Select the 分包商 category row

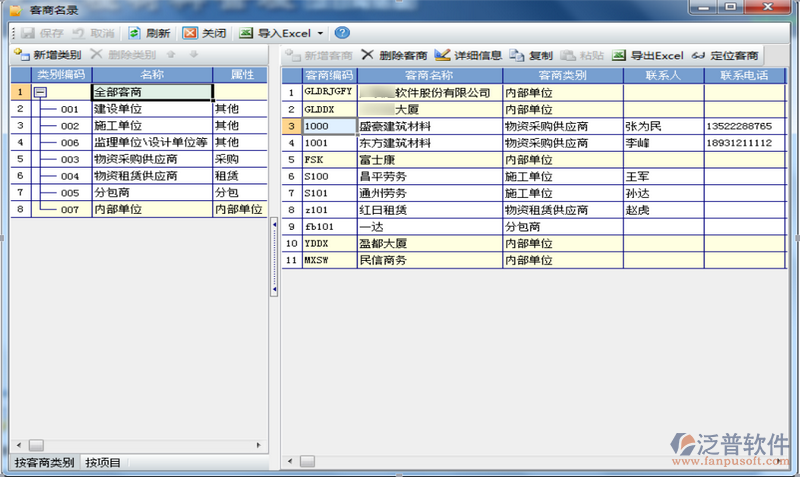coord(135,193)
